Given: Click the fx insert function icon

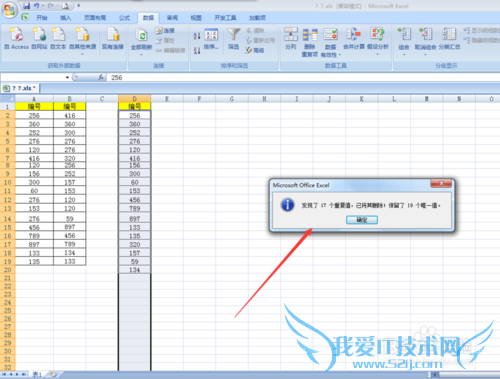Looking at the screenshot, I should (101, 77).
